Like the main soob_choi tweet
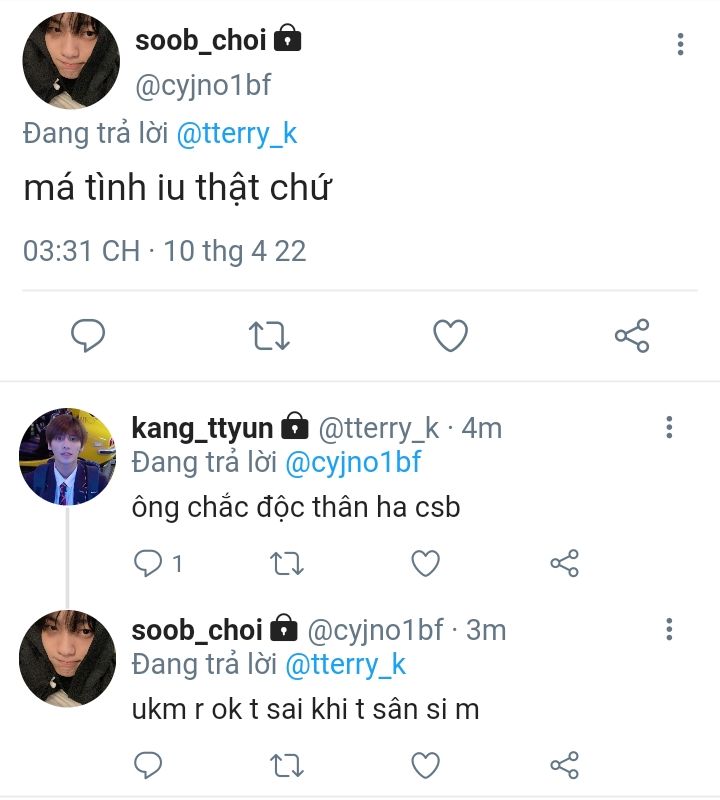Image resolution: width=720 pixels, height=800 pixels. (x=450, y=336)
